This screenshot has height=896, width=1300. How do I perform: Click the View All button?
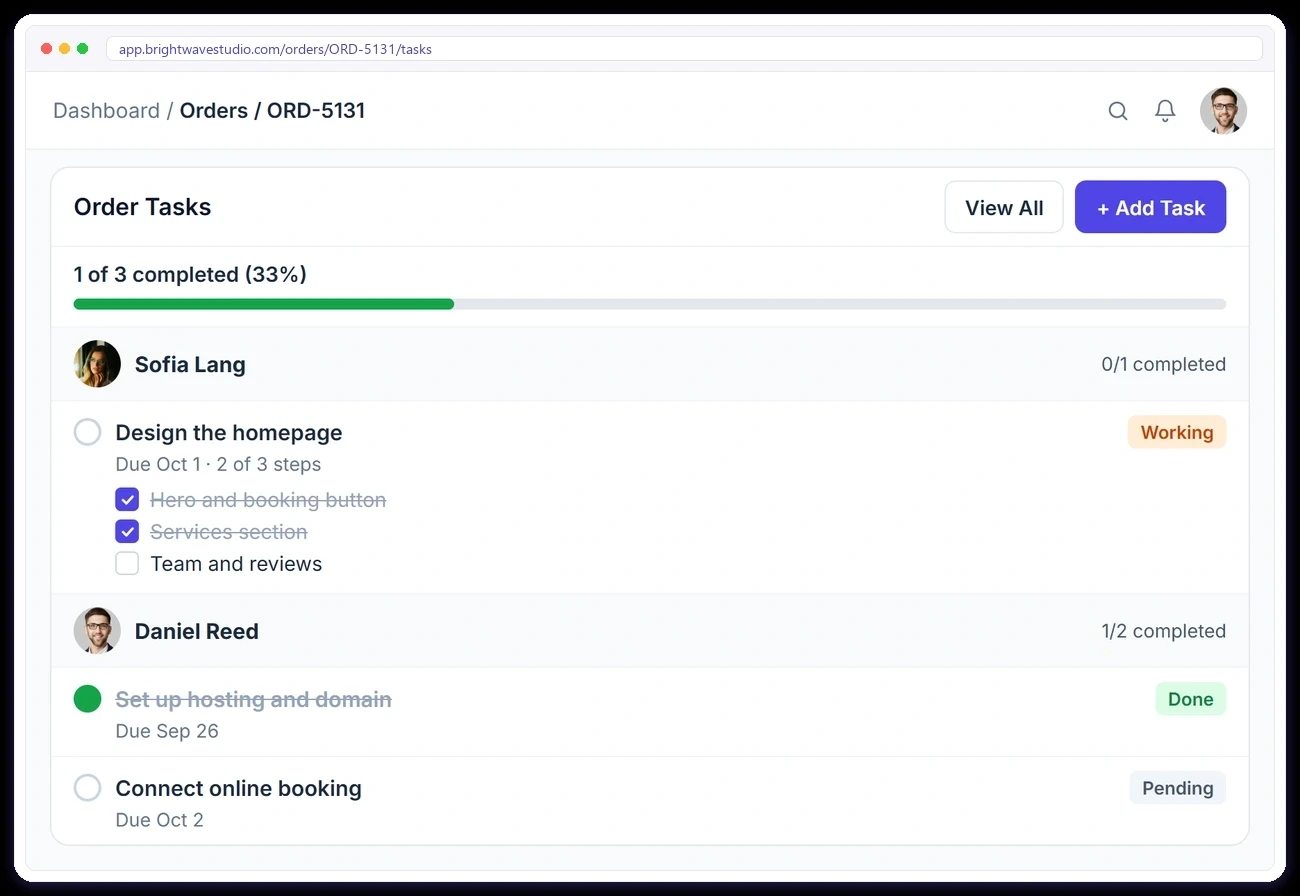coord(1004,207)
